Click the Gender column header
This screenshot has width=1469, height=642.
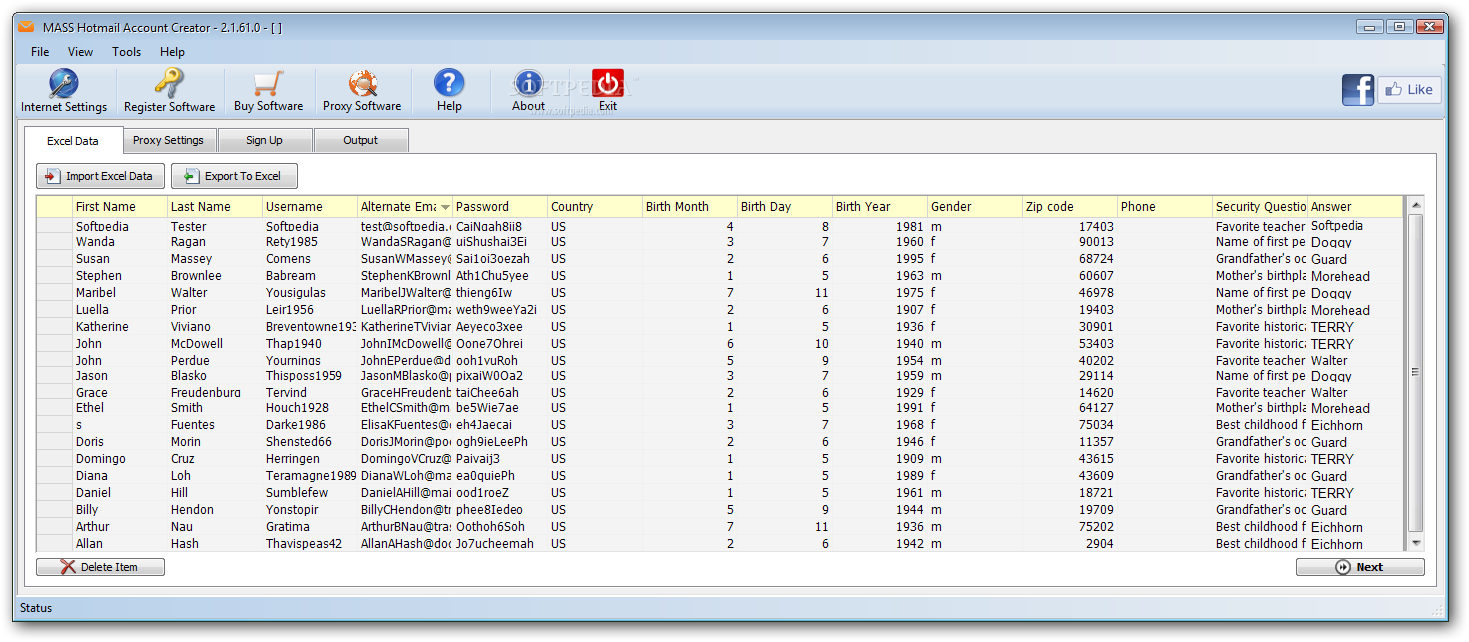(x=975, y=207)
